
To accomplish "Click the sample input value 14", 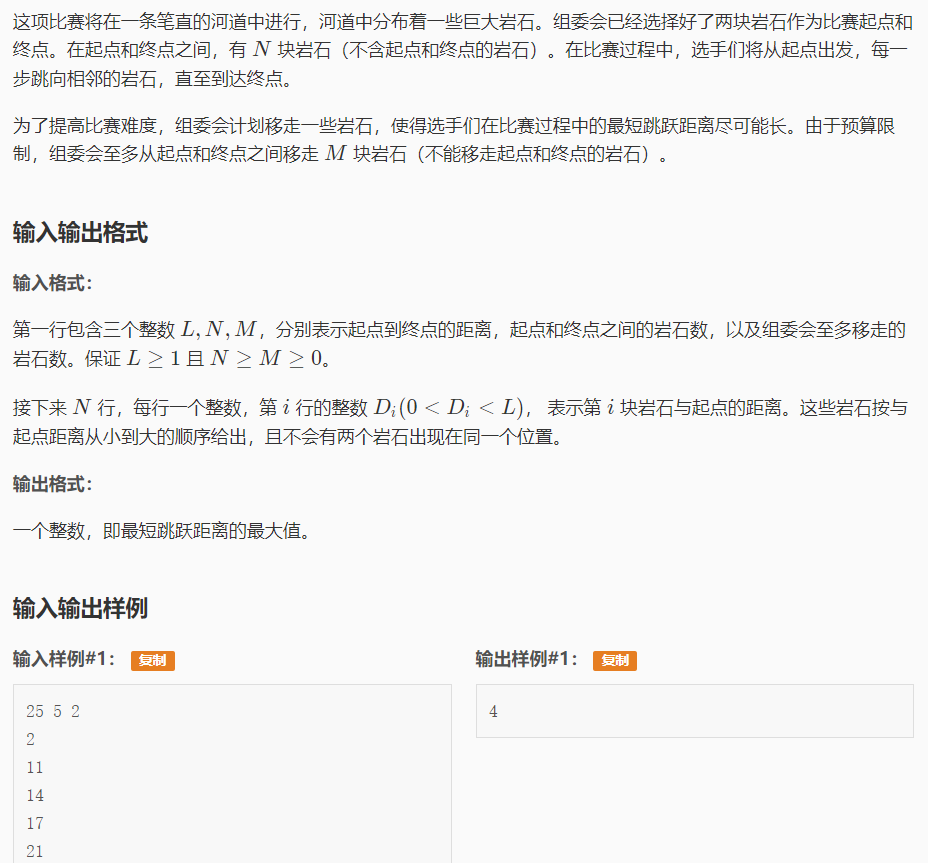I will [34, 795].
